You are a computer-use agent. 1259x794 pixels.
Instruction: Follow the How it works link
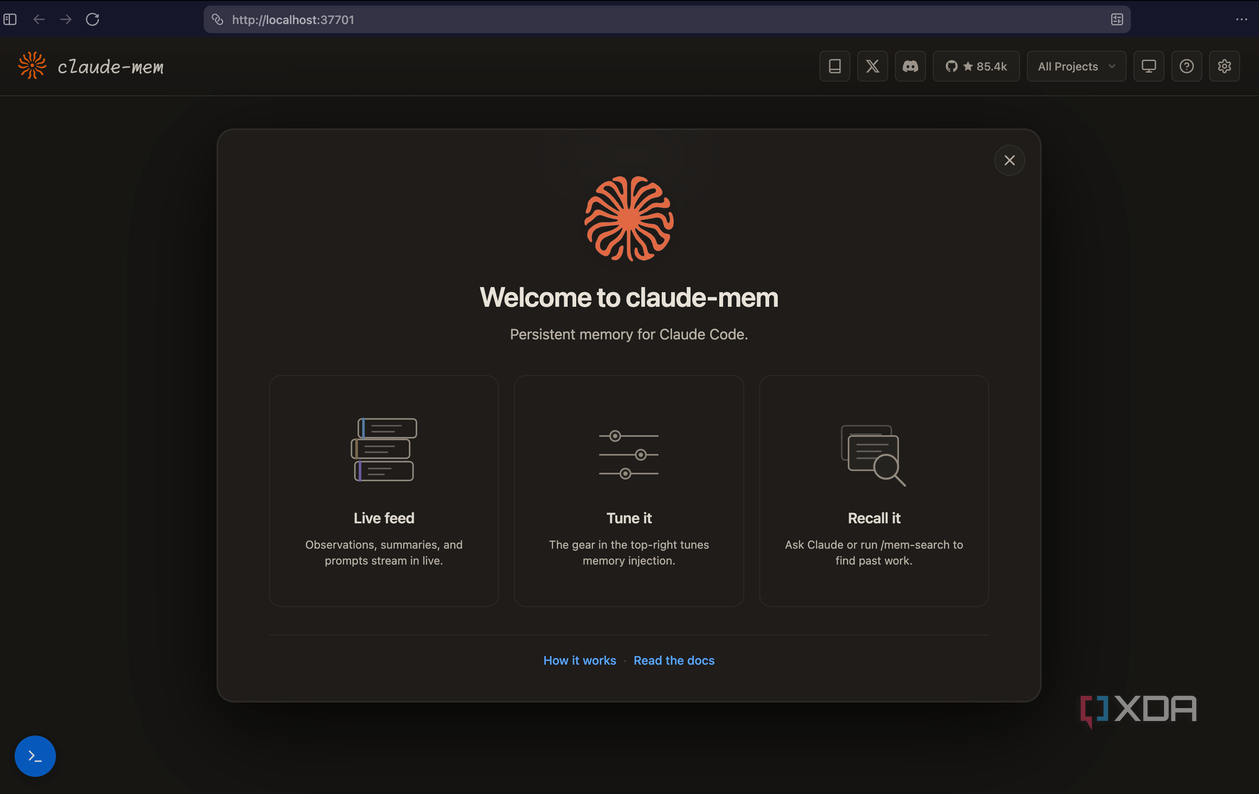(x=580, y=660)
